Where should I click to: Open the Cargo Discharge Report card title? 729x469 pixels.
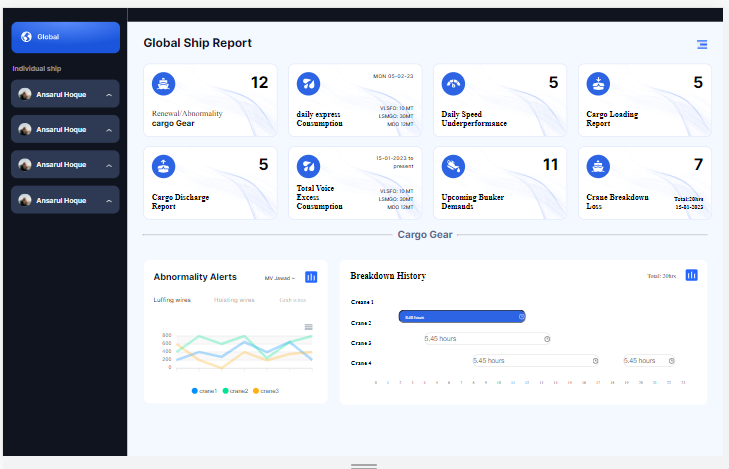[x=180, y=202]
